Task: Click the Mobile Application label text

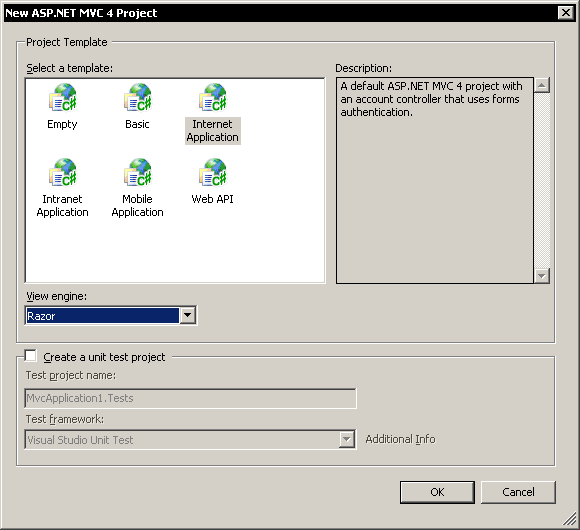Action: (138, 206)
